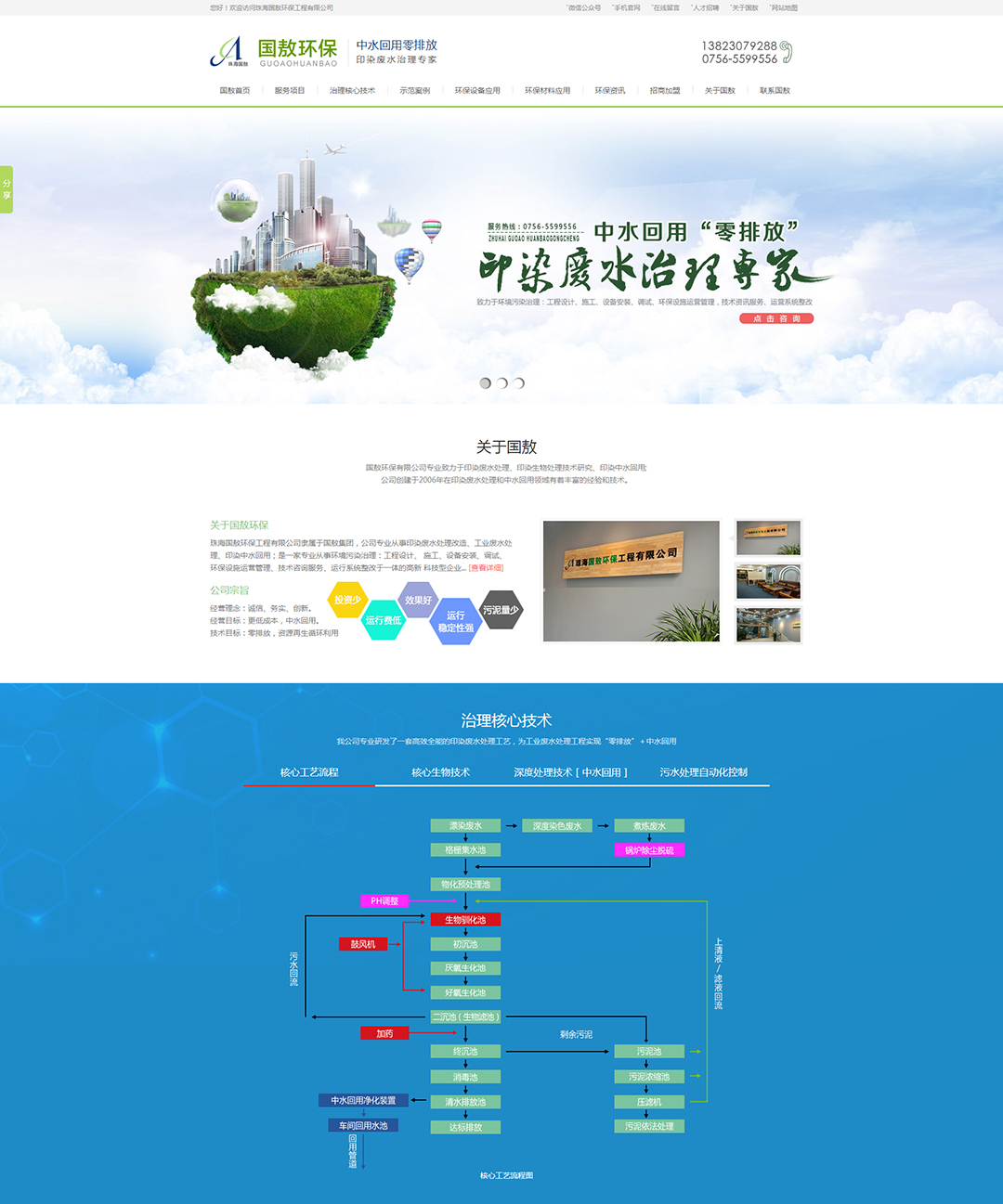Viewport: 1003px width, 1204px height.
Task: Switch to the 核心工艺流程 tab
Action: click(309, 772)
